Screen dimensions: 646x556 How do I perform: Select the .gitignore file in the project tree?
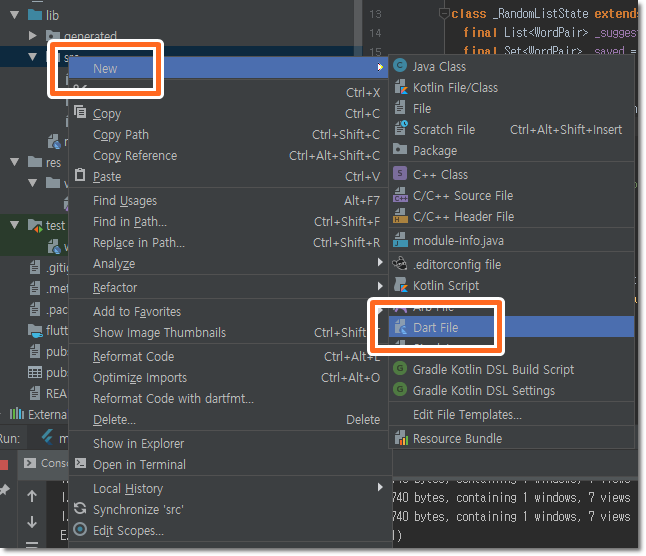pyautogui.click(x=48, y=268)
